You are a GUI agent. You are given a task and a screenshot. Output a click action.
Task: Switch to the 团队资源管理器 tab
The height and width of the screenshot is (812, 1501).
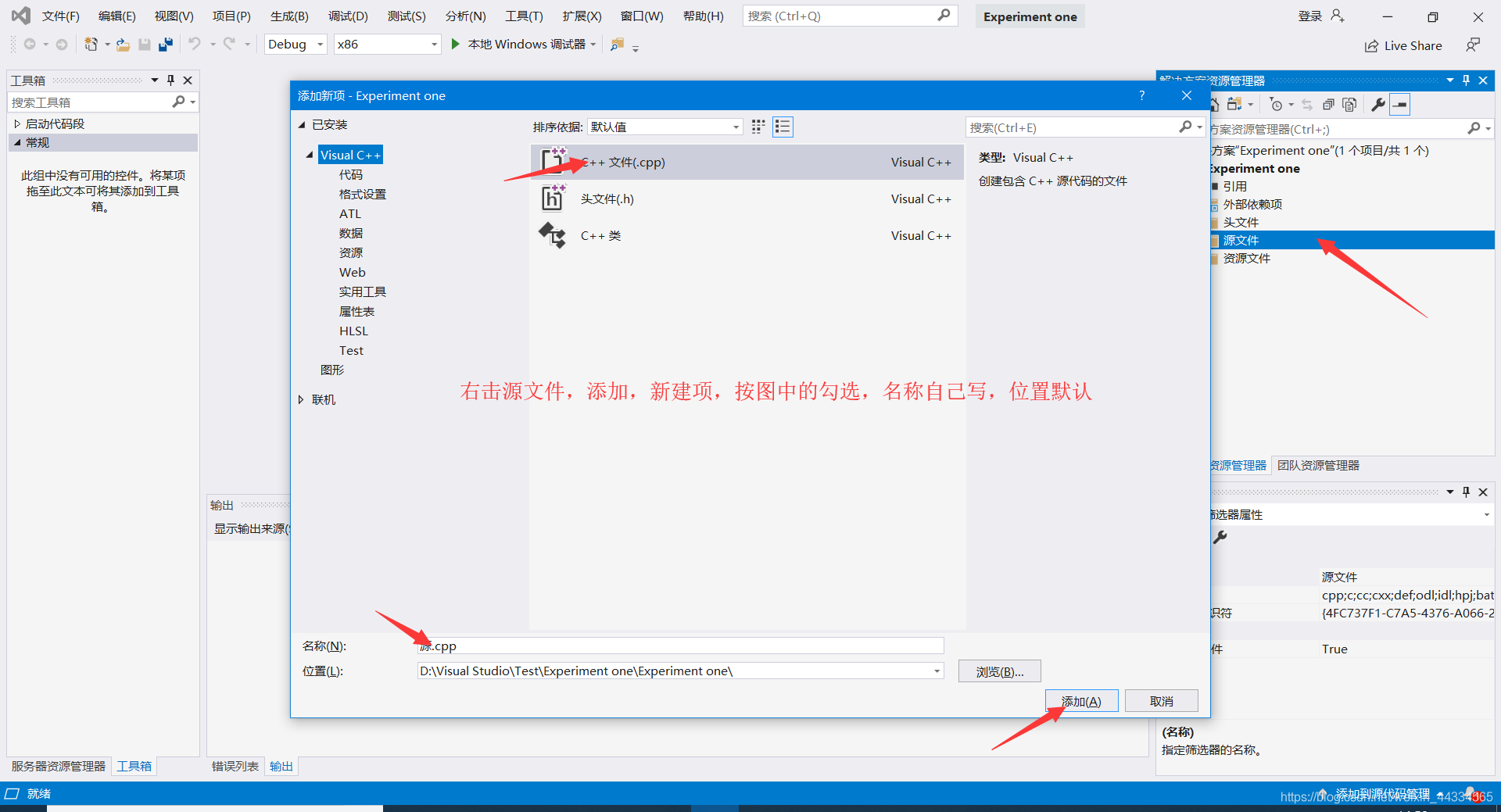tap(1318, 465)
